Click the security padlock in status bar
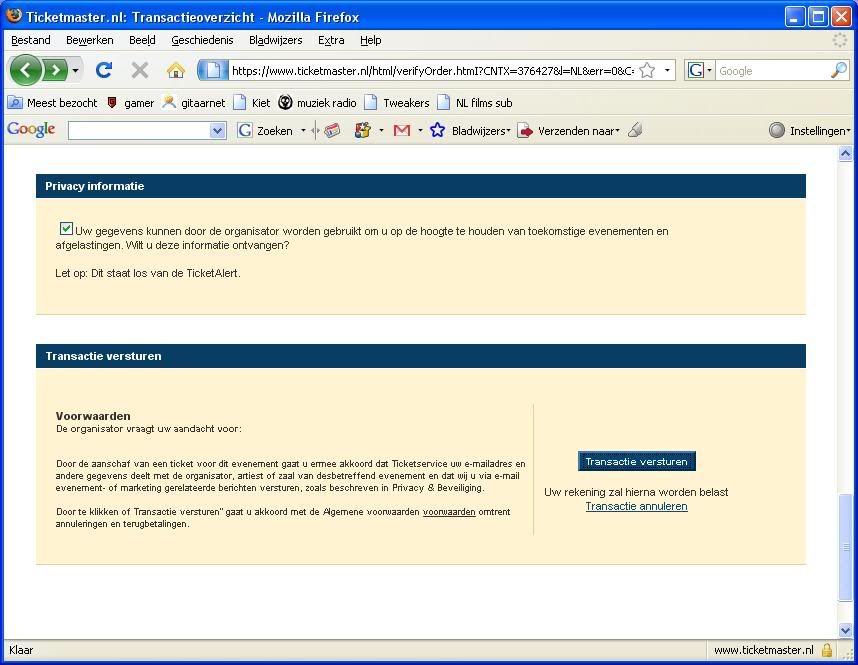The image size is (858, 665). point(827,650)
